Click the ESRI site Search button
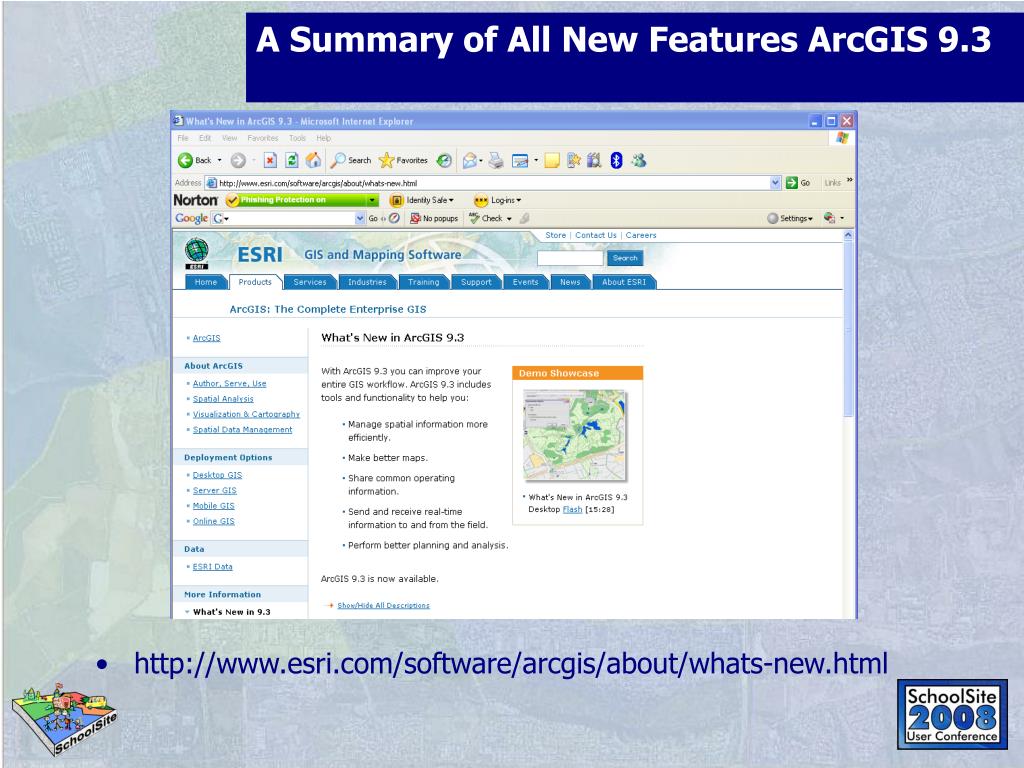Viewport: 1024px width, 768px height. click(625, 258)
